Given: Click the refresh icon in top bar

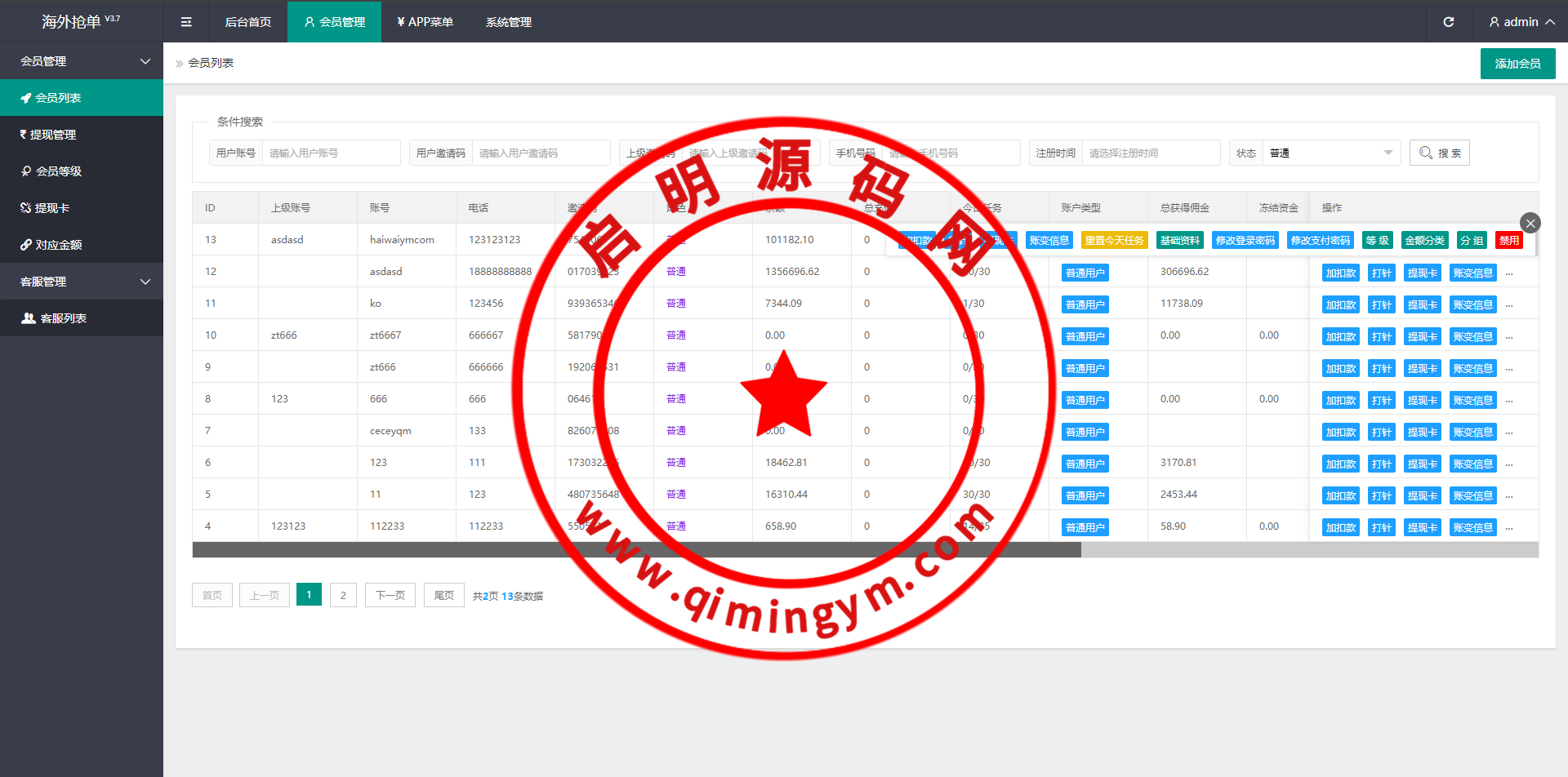Looking at the screenshot, I should tap(1448, 22).
